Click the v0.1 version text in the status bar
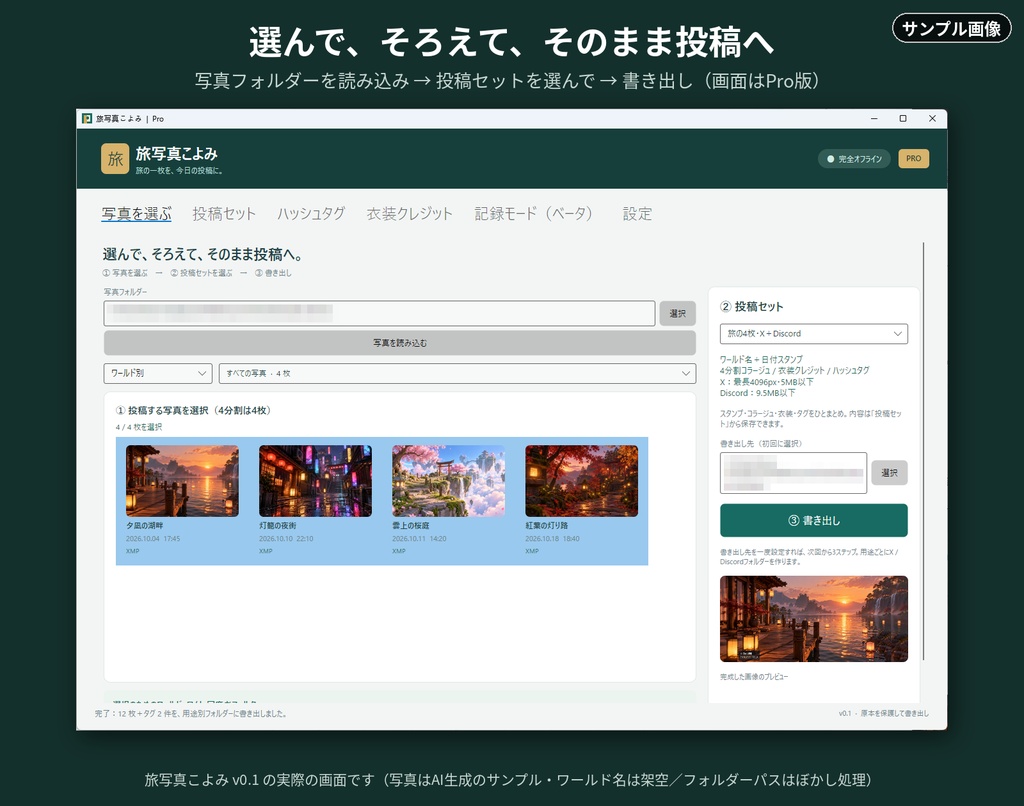This screenshot has height=806, width=1024. [844, 713]
